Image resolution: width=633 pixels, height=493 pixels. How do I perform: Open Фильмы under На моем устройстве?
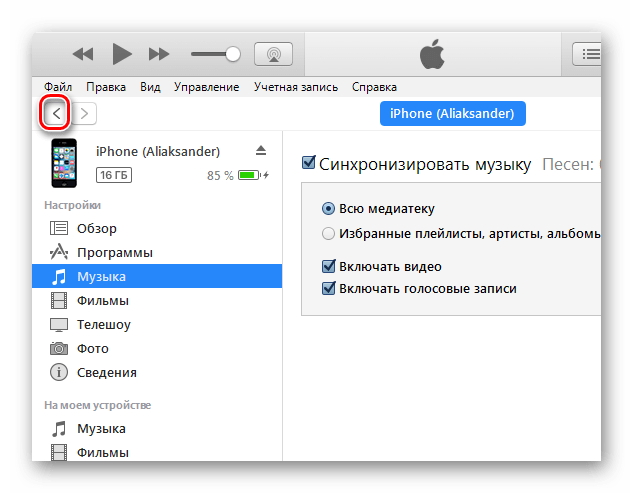tap(157, 452)
